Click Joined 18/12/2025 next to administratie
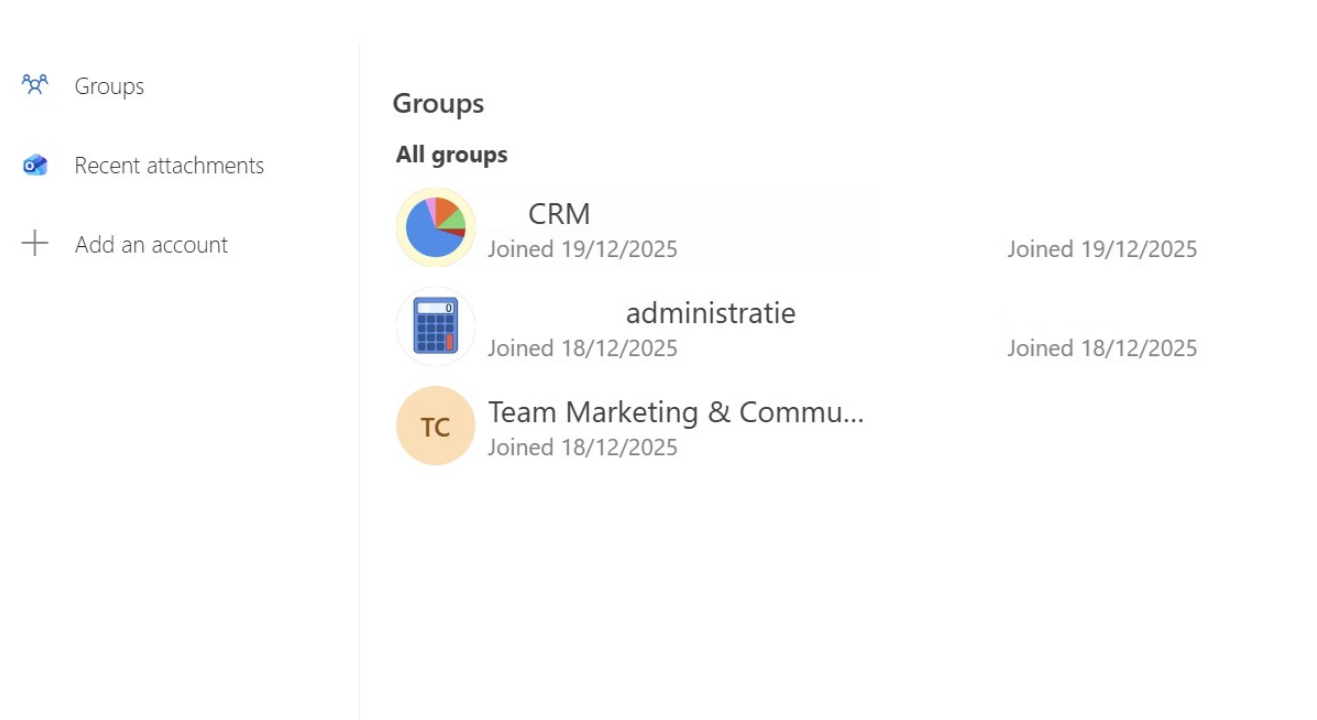 (x=582, y=347)
